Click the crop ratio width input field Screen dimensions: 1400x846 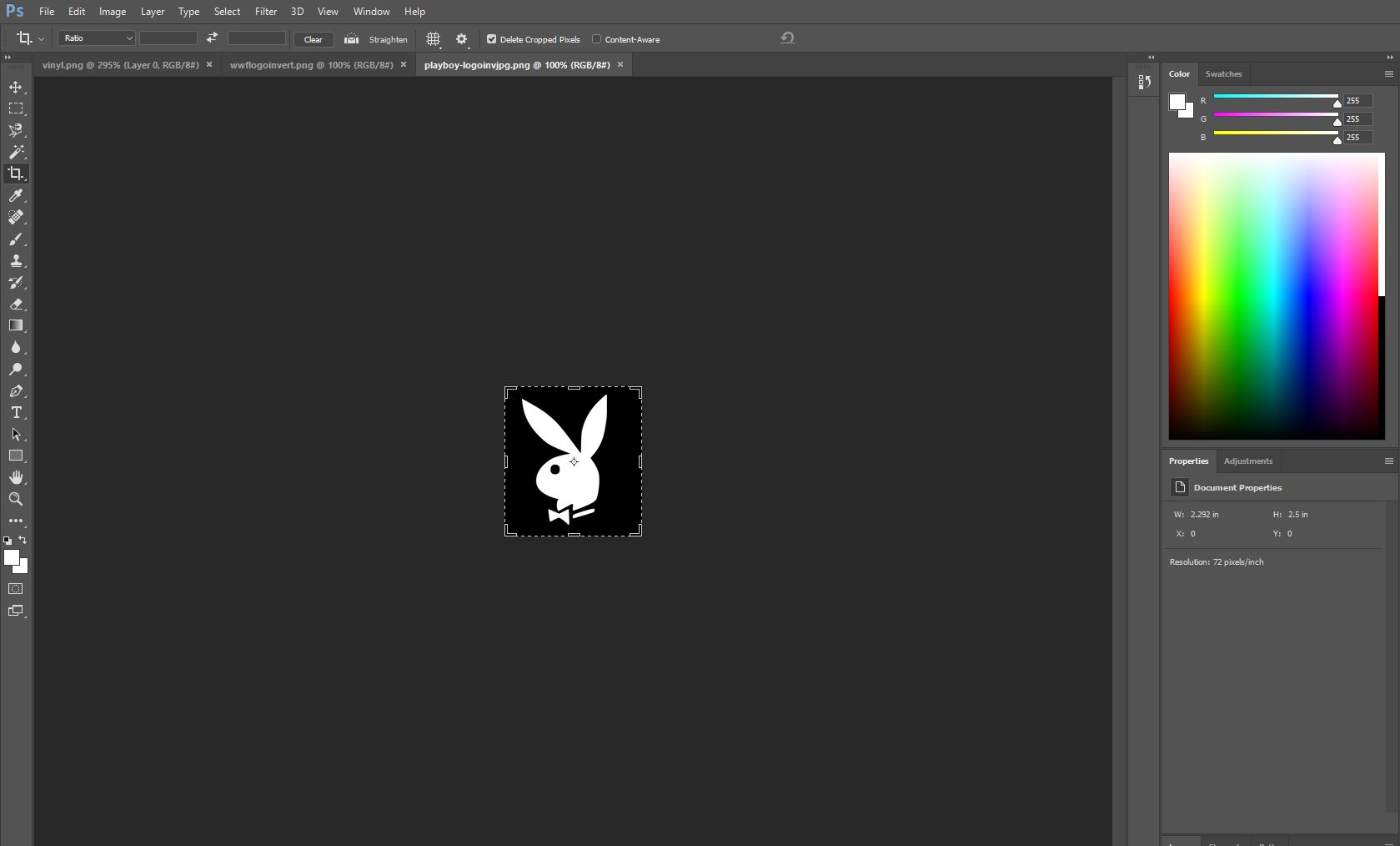coord(168,38)
